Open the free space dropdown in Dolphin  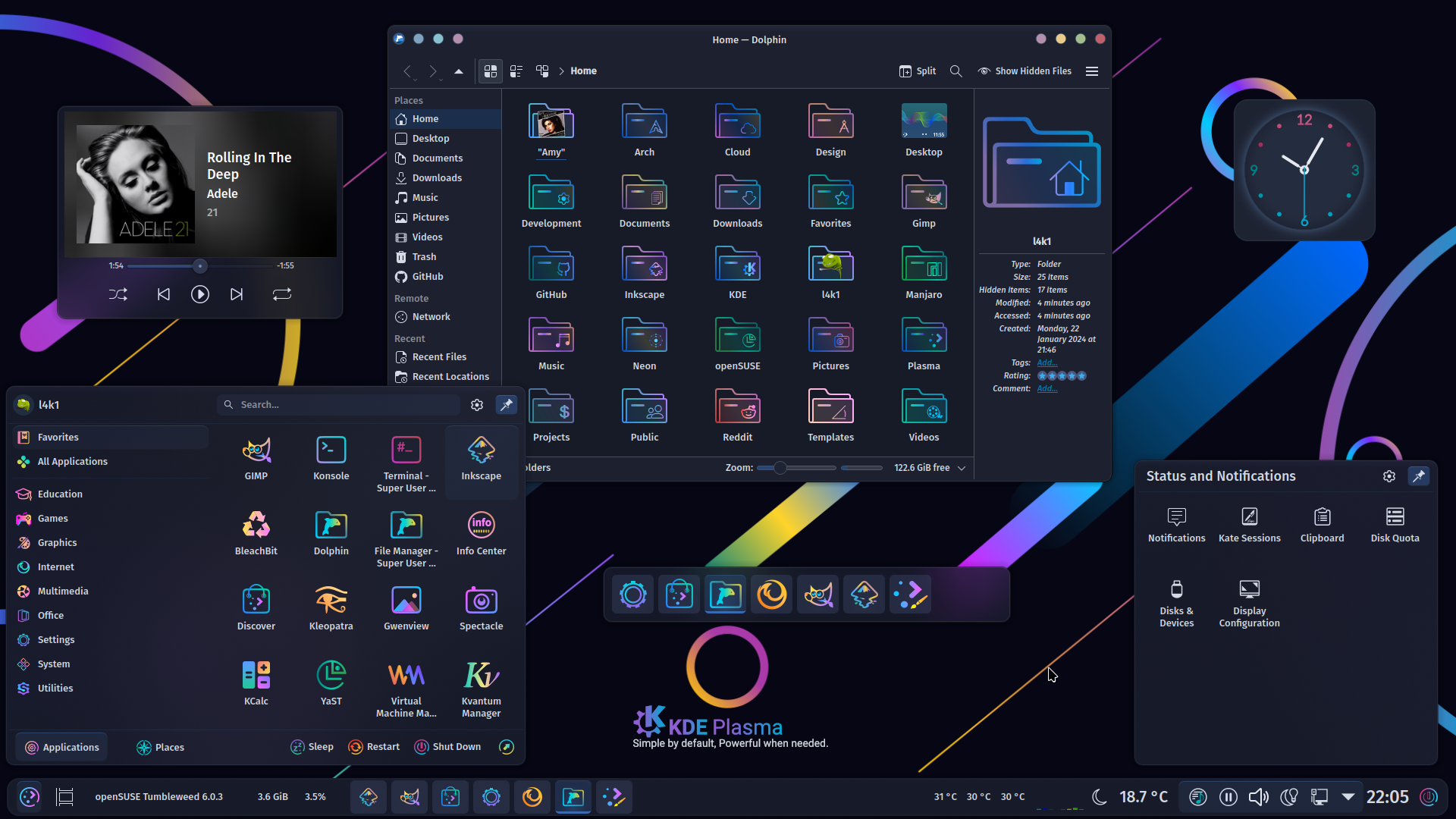tap(961, 468)
